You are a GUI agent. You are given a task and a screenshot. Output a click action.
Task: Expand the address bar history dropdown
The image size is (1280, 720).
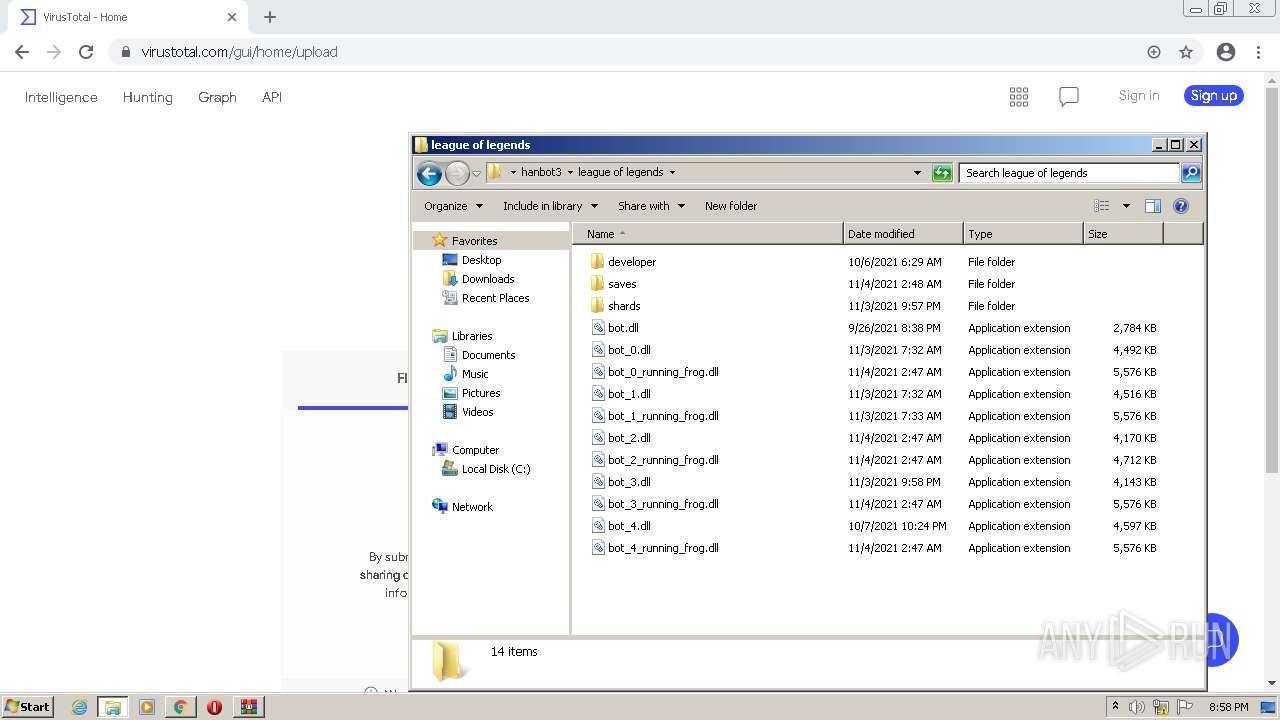[917, 173]
